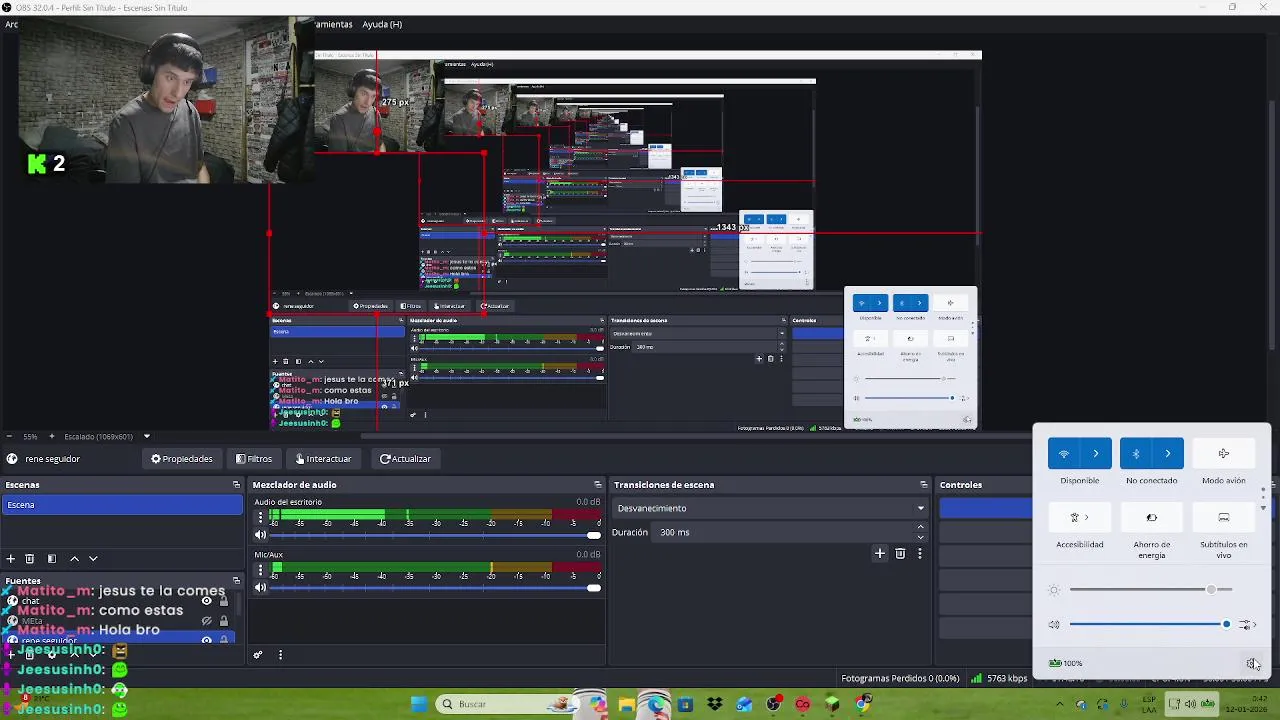Toggle Ahorro de energía

click(x=1152, y=518)
